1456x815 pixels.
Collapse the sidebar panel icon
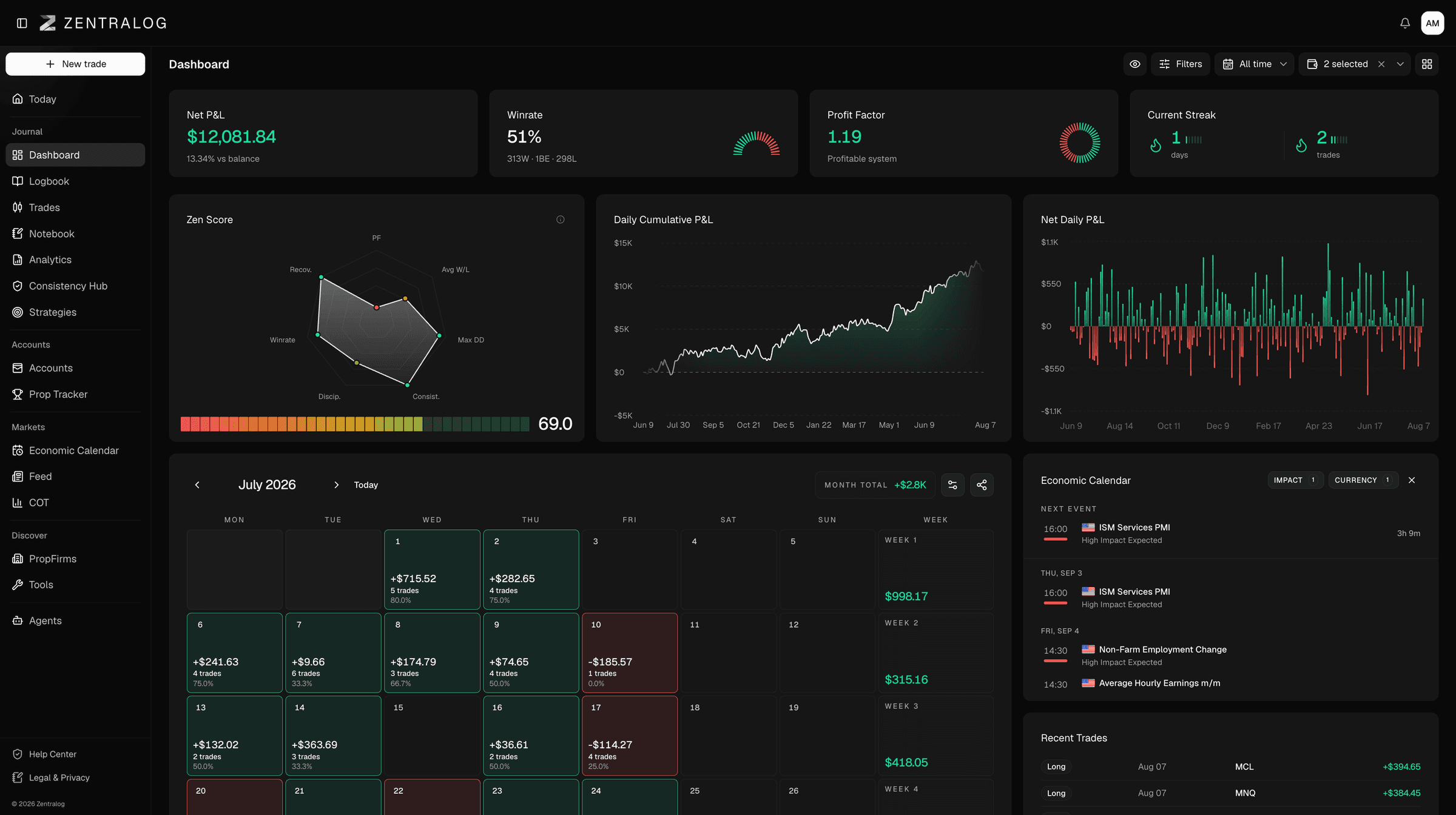22,23
